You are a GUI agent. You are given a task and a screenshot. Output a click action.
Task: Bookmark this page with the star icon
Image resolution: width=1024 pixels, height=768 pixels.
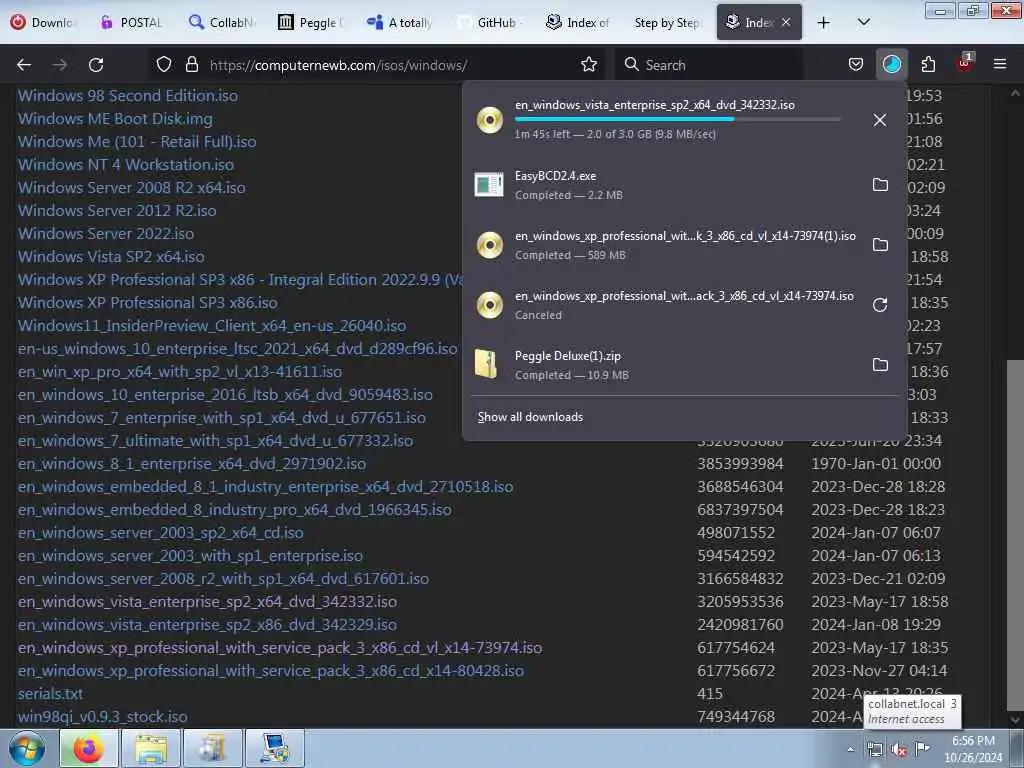pos(589,65)
